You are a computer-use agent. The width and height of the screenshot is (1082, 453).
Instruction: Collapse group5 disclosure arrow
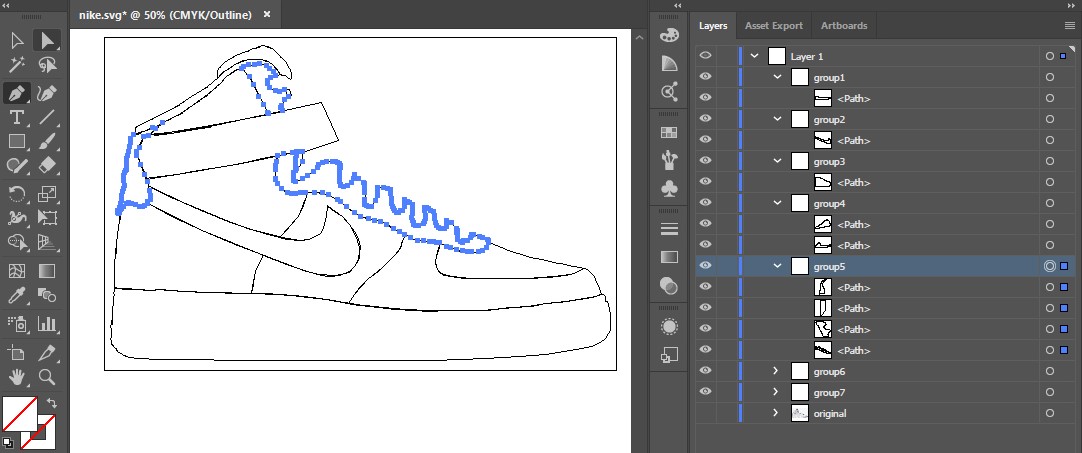[778, 266]
